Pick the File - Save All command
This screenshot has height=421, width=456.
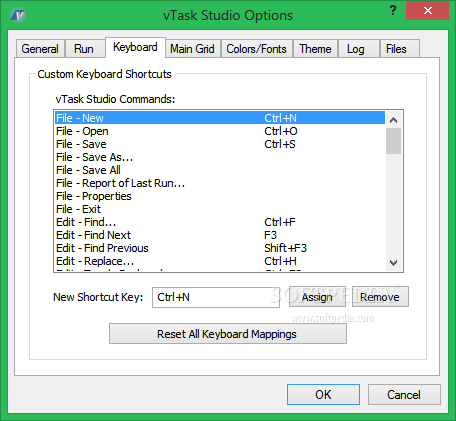(x=220, y=170)
